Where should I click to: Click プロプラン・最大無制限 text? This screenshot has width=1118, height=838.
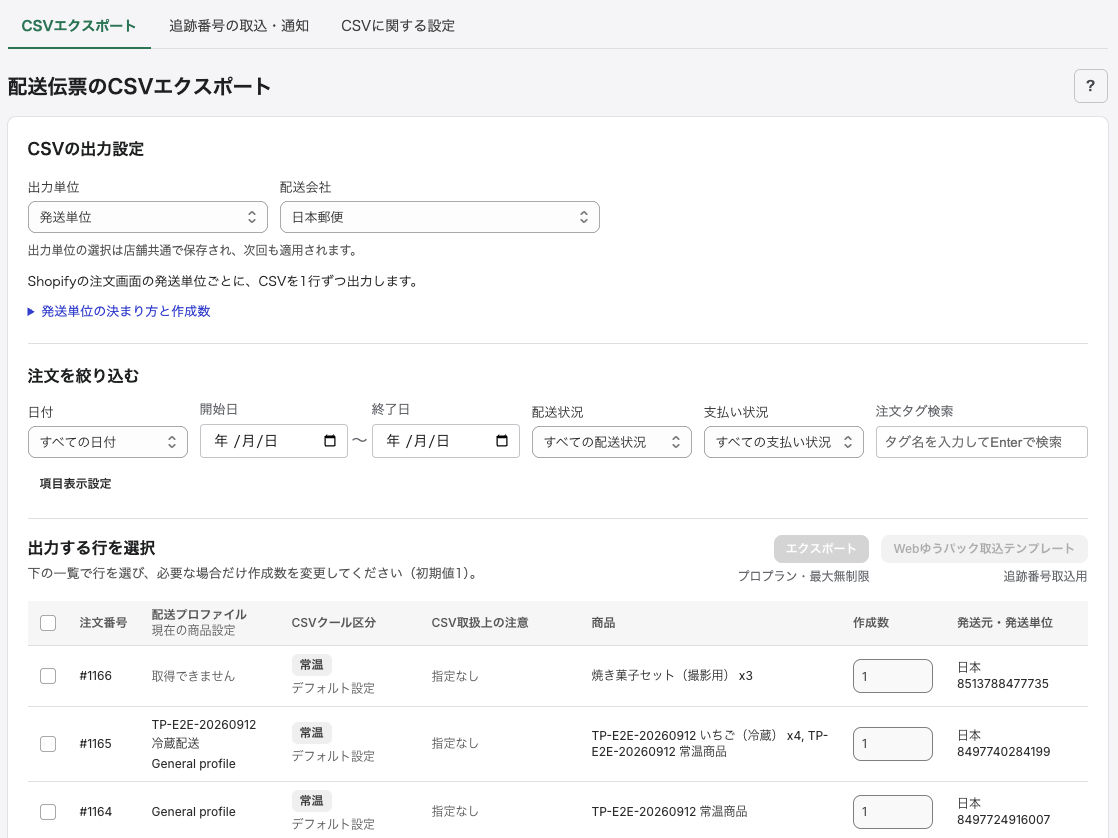pyautogui.click(x=804, y=576)
